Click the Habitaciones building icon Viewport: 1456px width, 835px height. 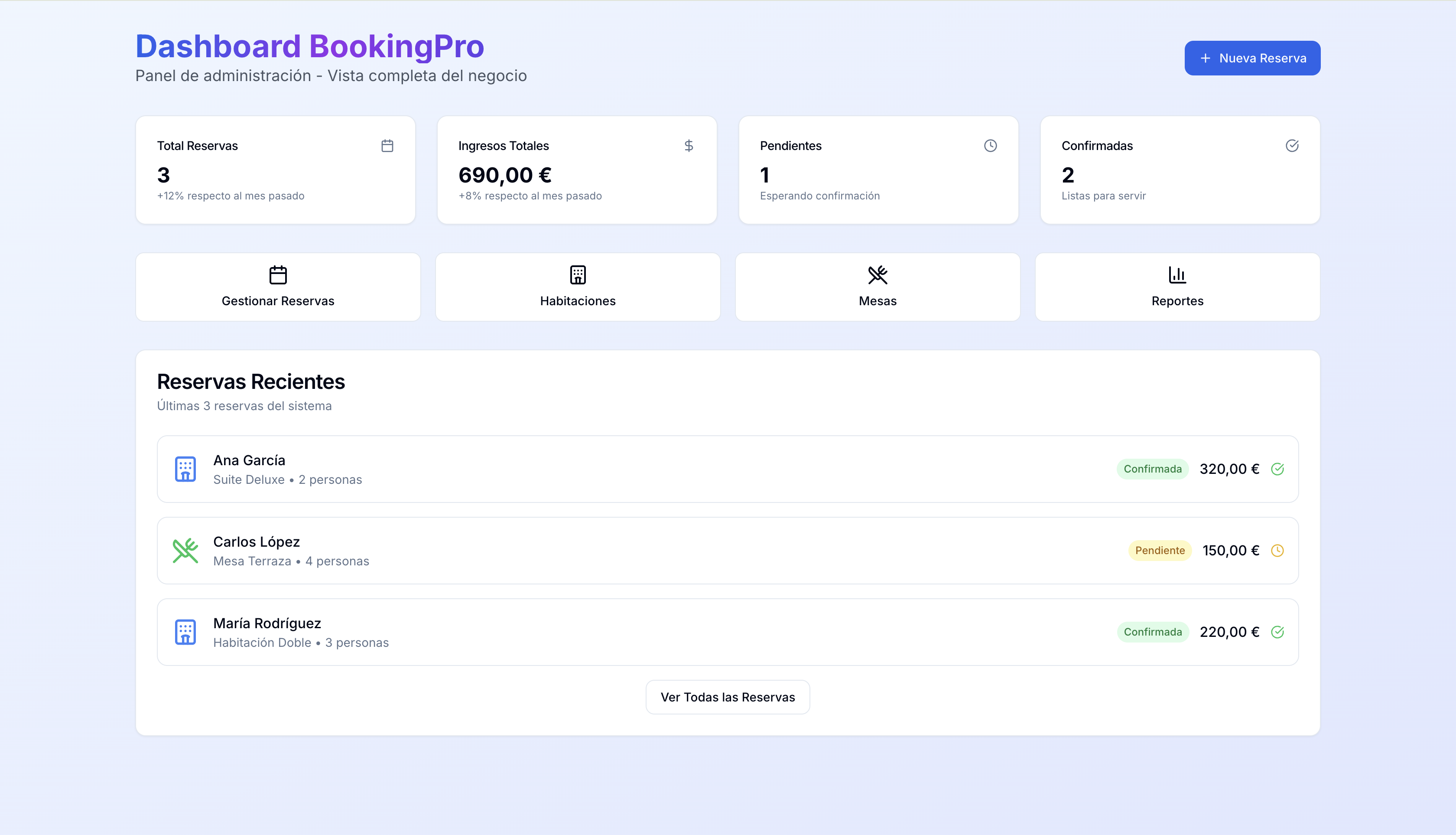click(578, 275)
